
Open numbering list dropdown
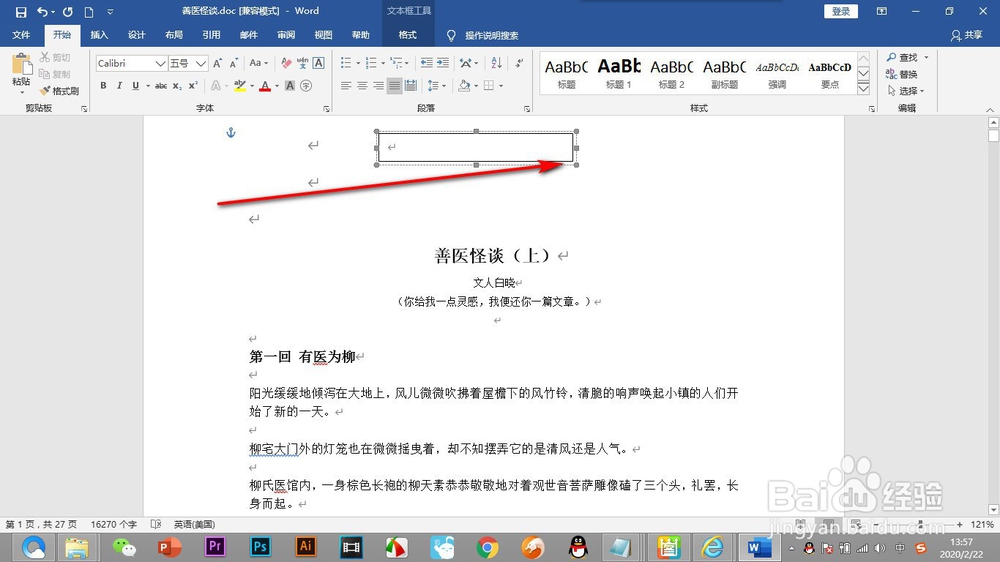point(383,63)
